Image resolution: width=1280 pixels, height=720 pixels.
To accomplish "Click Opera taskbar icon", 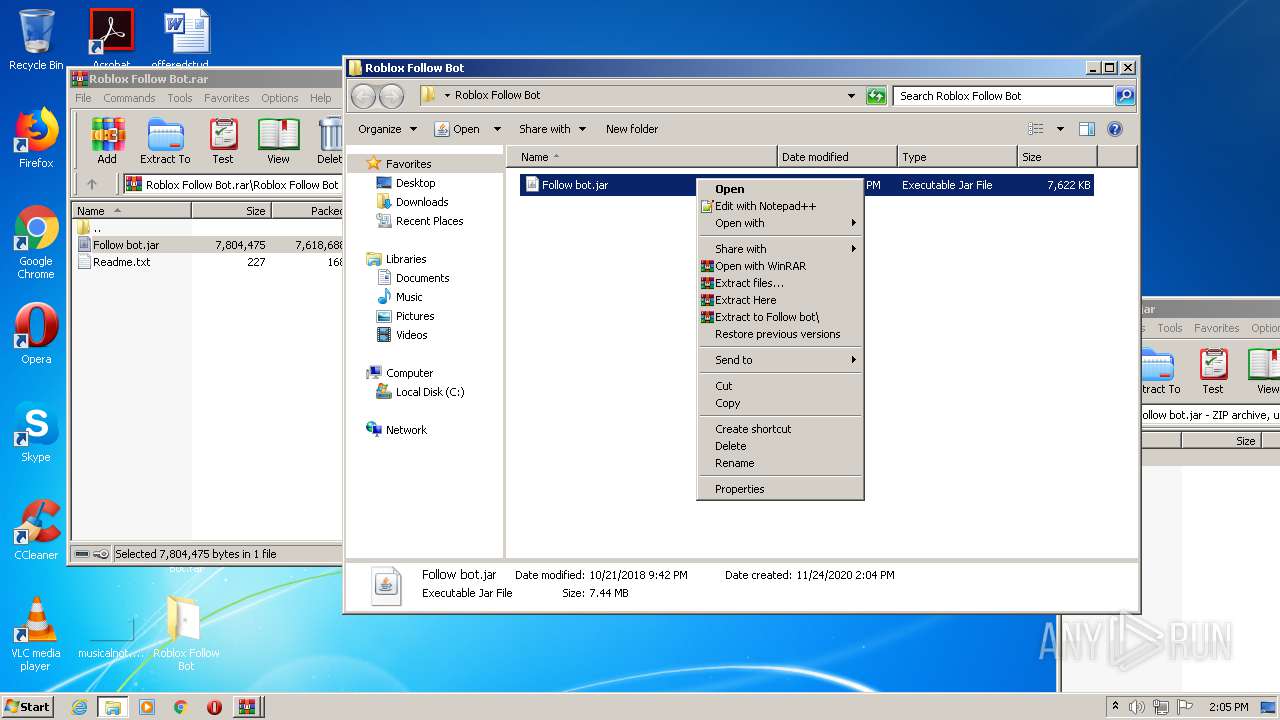I will (x=214, y=707).
